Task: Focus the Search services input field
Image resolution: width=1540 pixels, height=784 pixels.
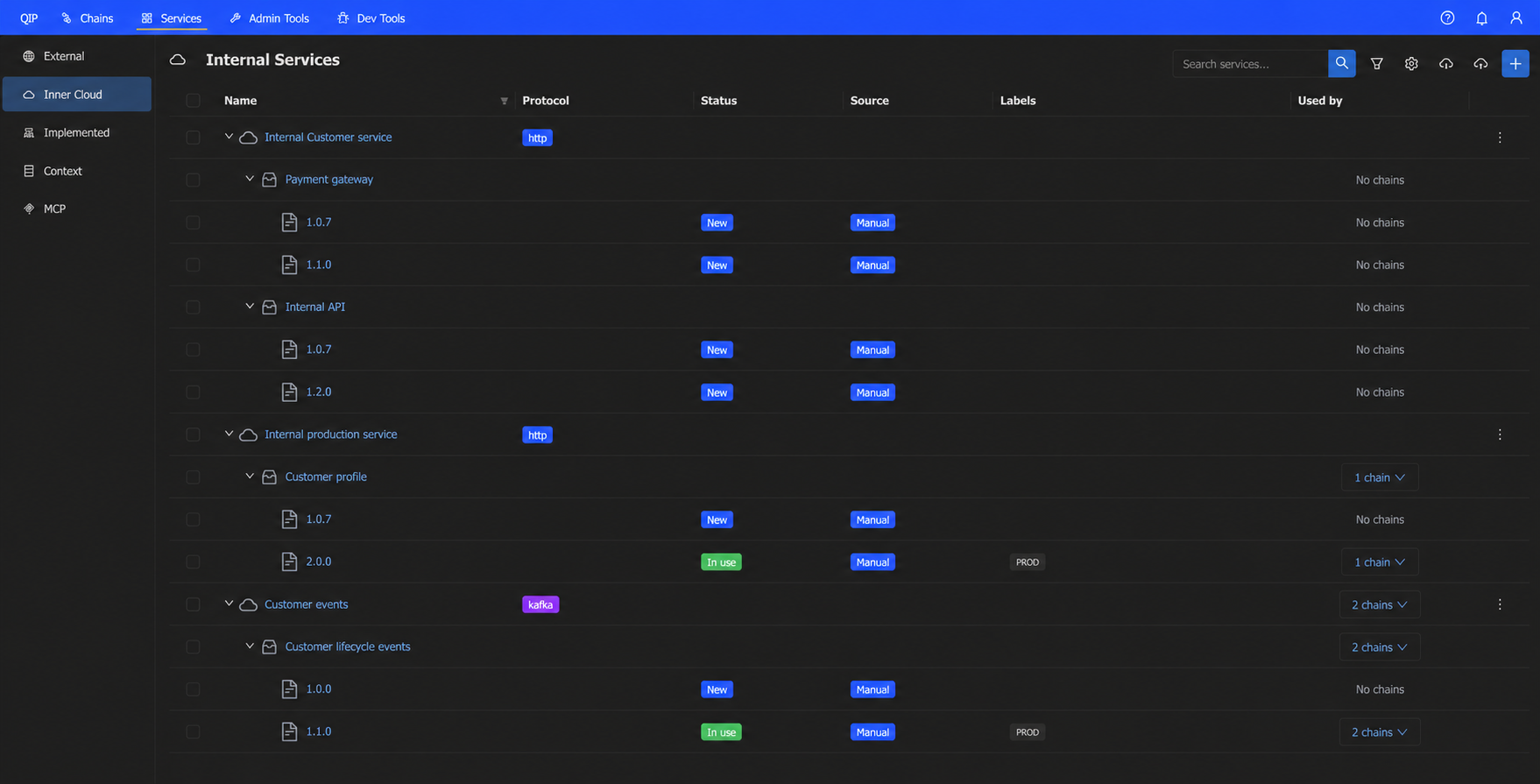Action: click(1250, 63)
